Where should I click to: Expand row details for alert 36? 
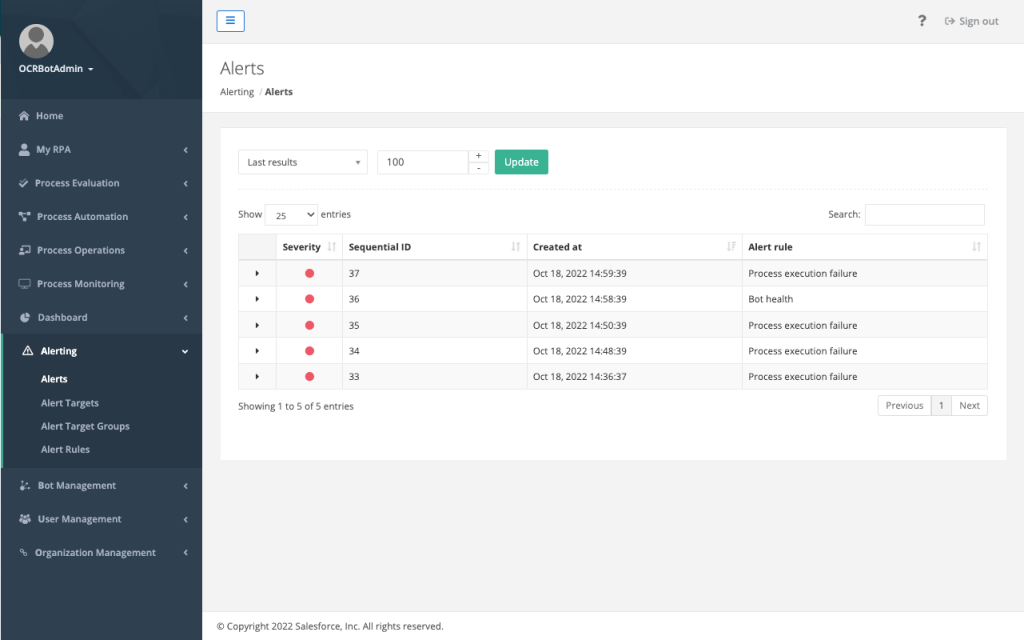(x=257, y=299)
